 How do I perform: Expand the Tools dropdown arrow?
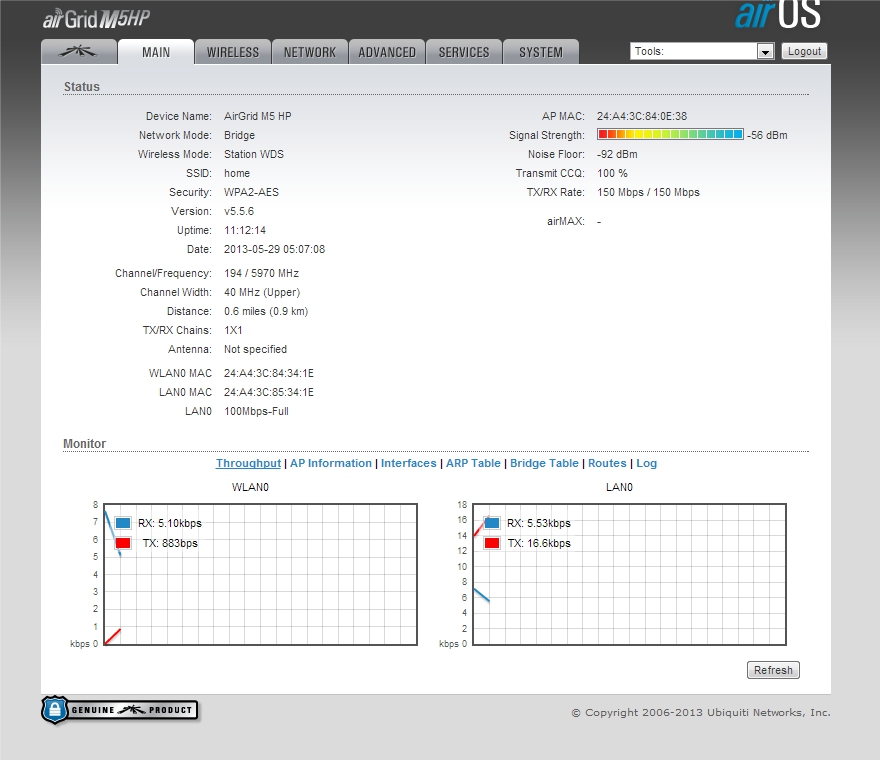(765, 52)
